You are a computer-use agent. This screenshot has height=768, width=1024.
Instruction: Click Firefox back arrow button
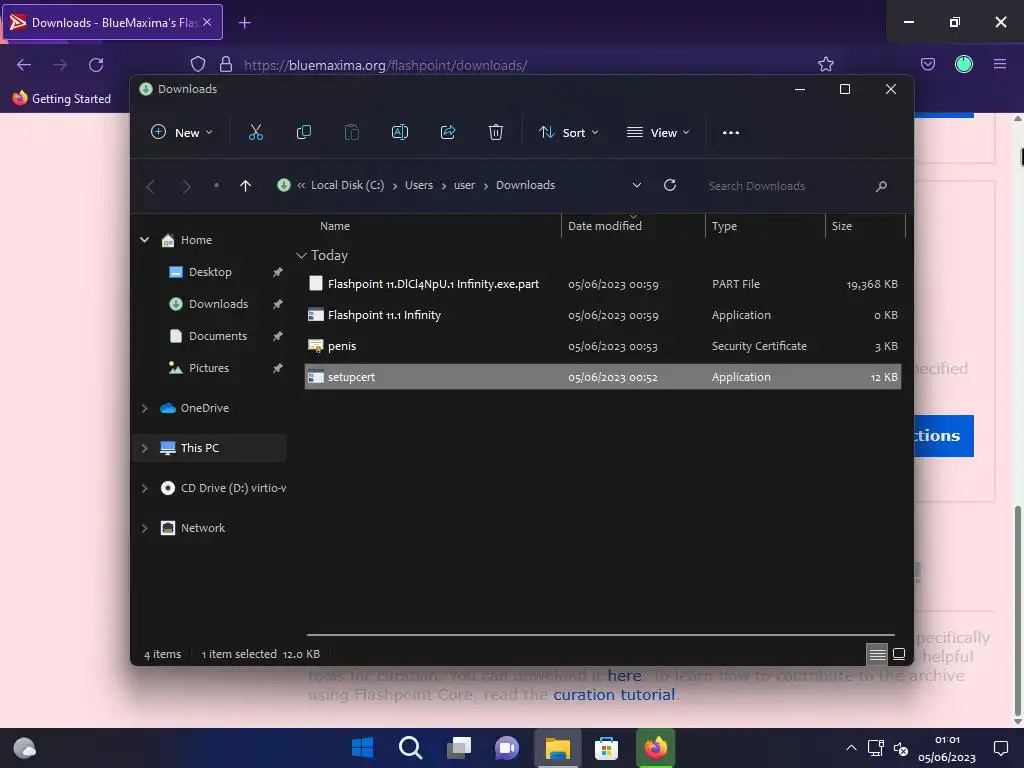pyautogui.click(x=24, y=65)
